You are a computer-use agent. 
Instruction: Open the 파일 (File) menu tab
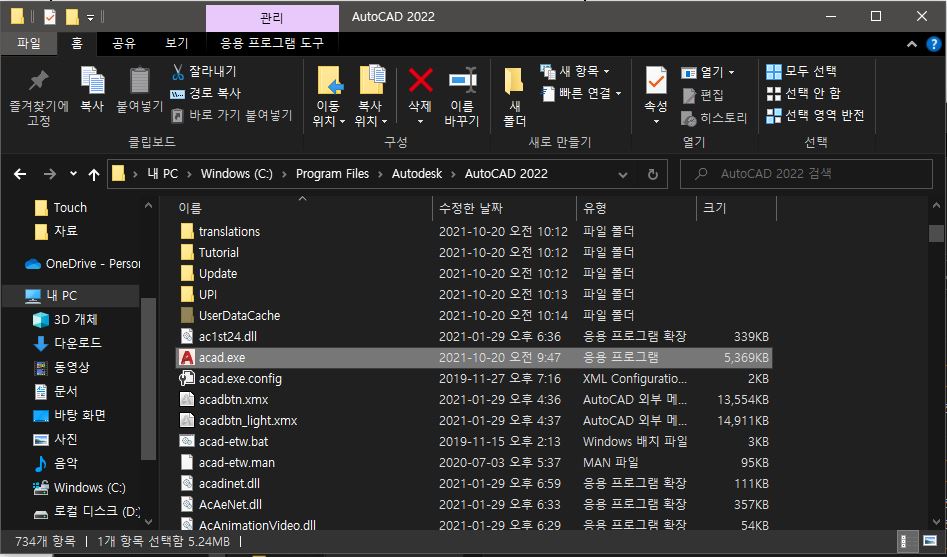point(28,43)
